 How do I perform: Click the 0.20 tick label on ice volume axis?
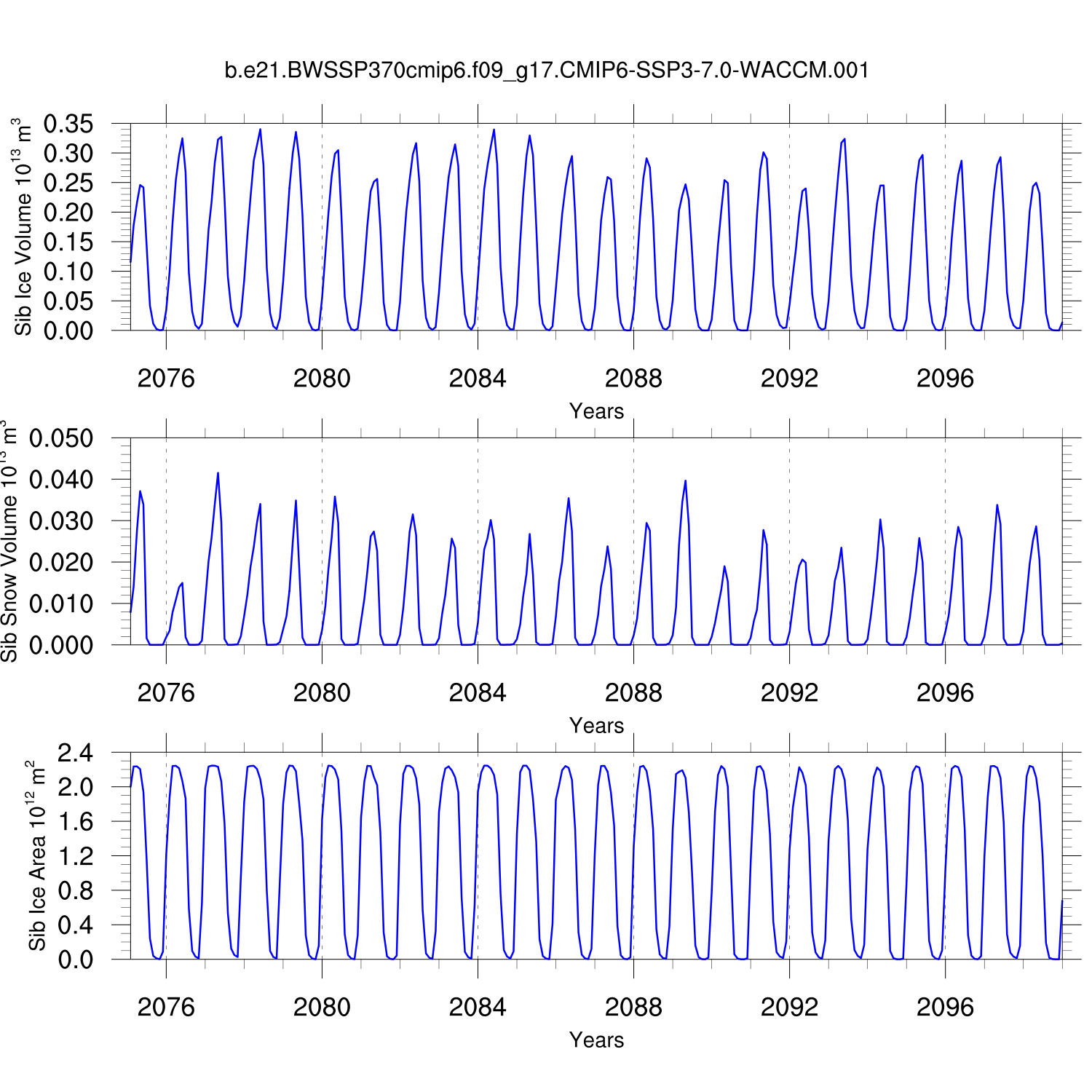(68, 213)
